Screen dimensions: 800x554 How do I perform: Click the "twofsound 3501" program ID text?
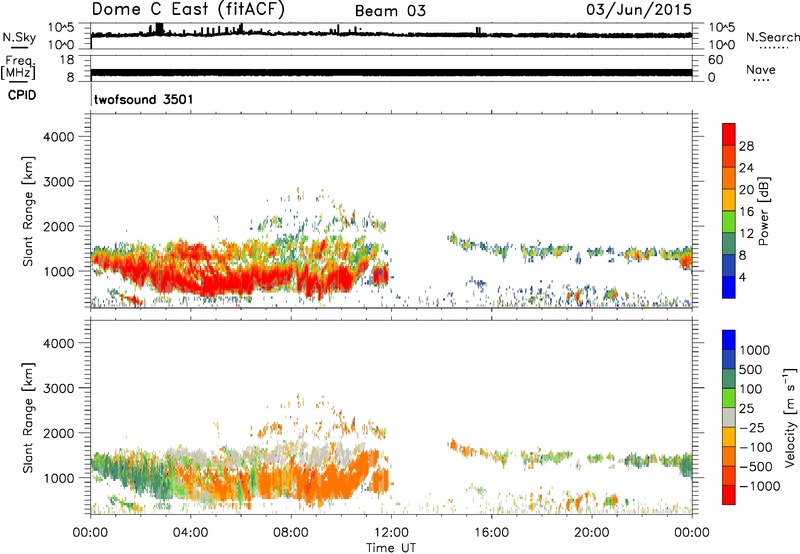point(144,99)
